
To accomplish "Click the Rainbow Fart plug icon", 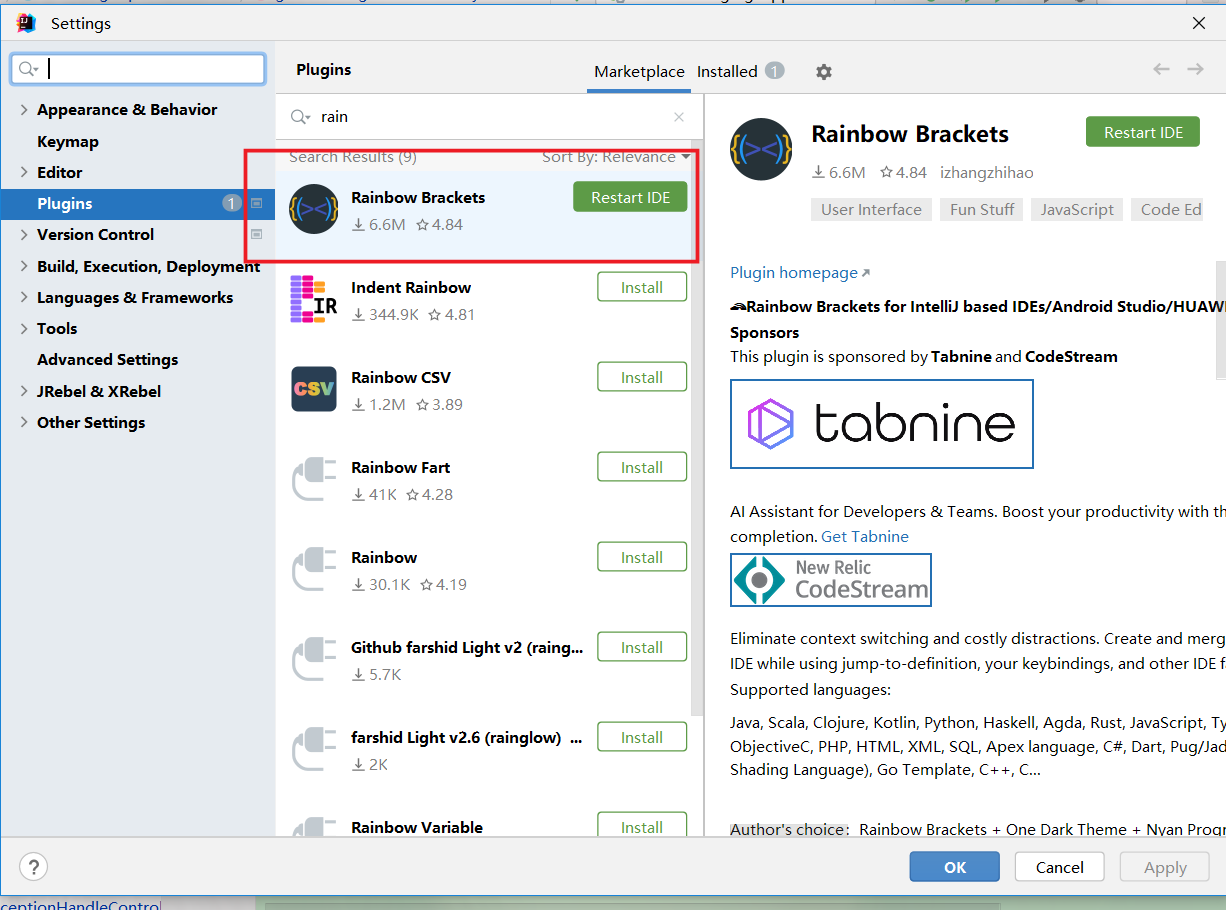I will coord(314,480).
